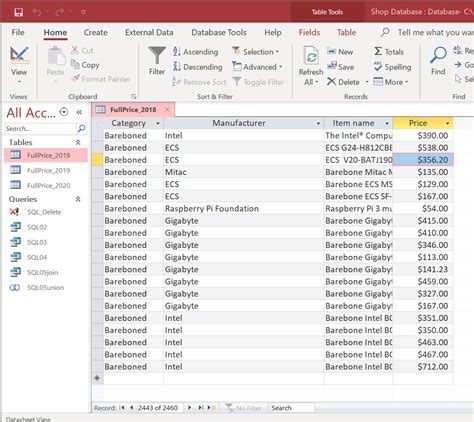The width and height of the screenshot is (474, 422).
Task: Click Delete record command
Action: pyautogui.click(x=343, y=82)
